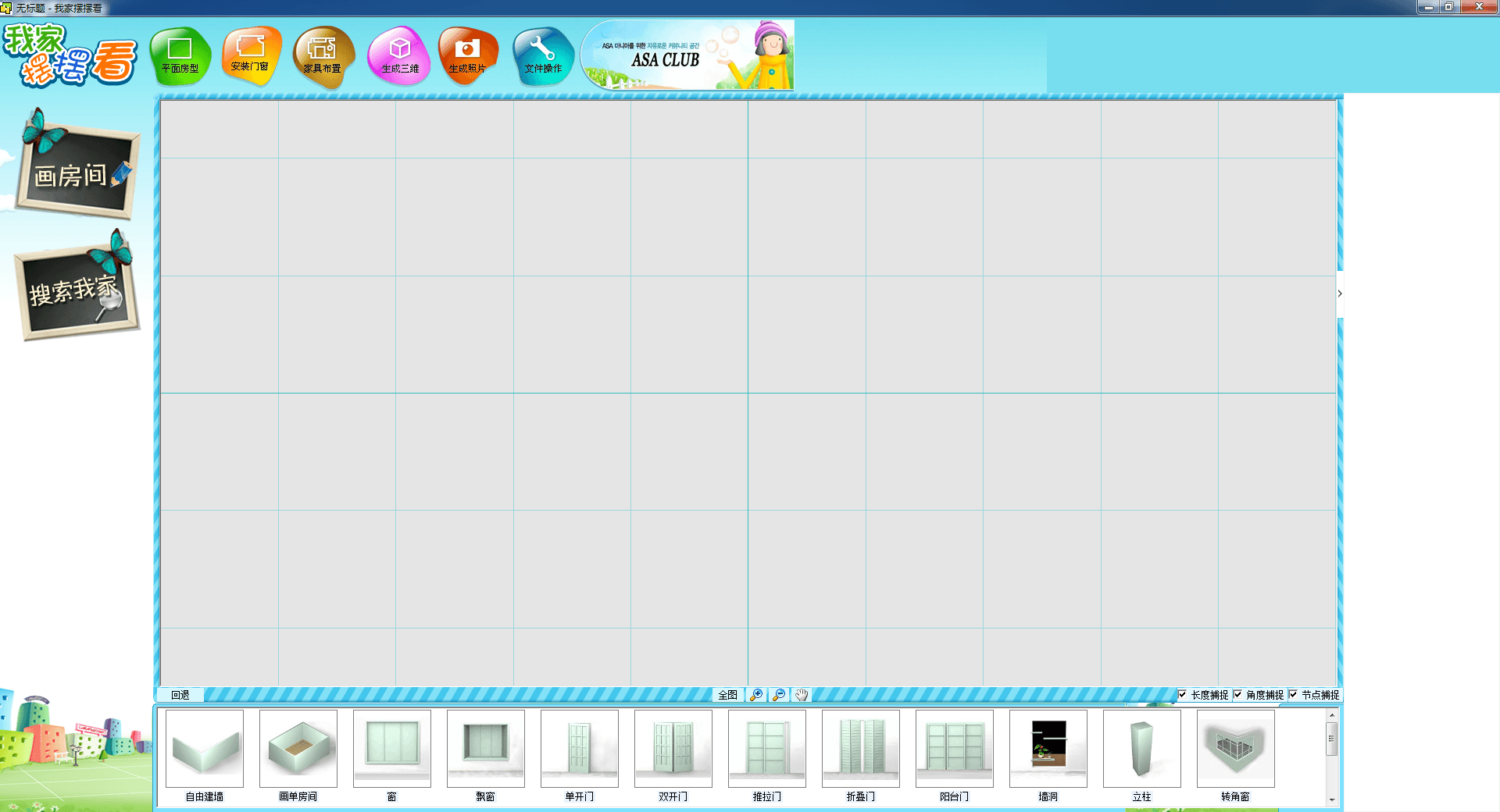
Task: Toggle the 角度捕捉 checkbox
Action: tap(1238, 694)
